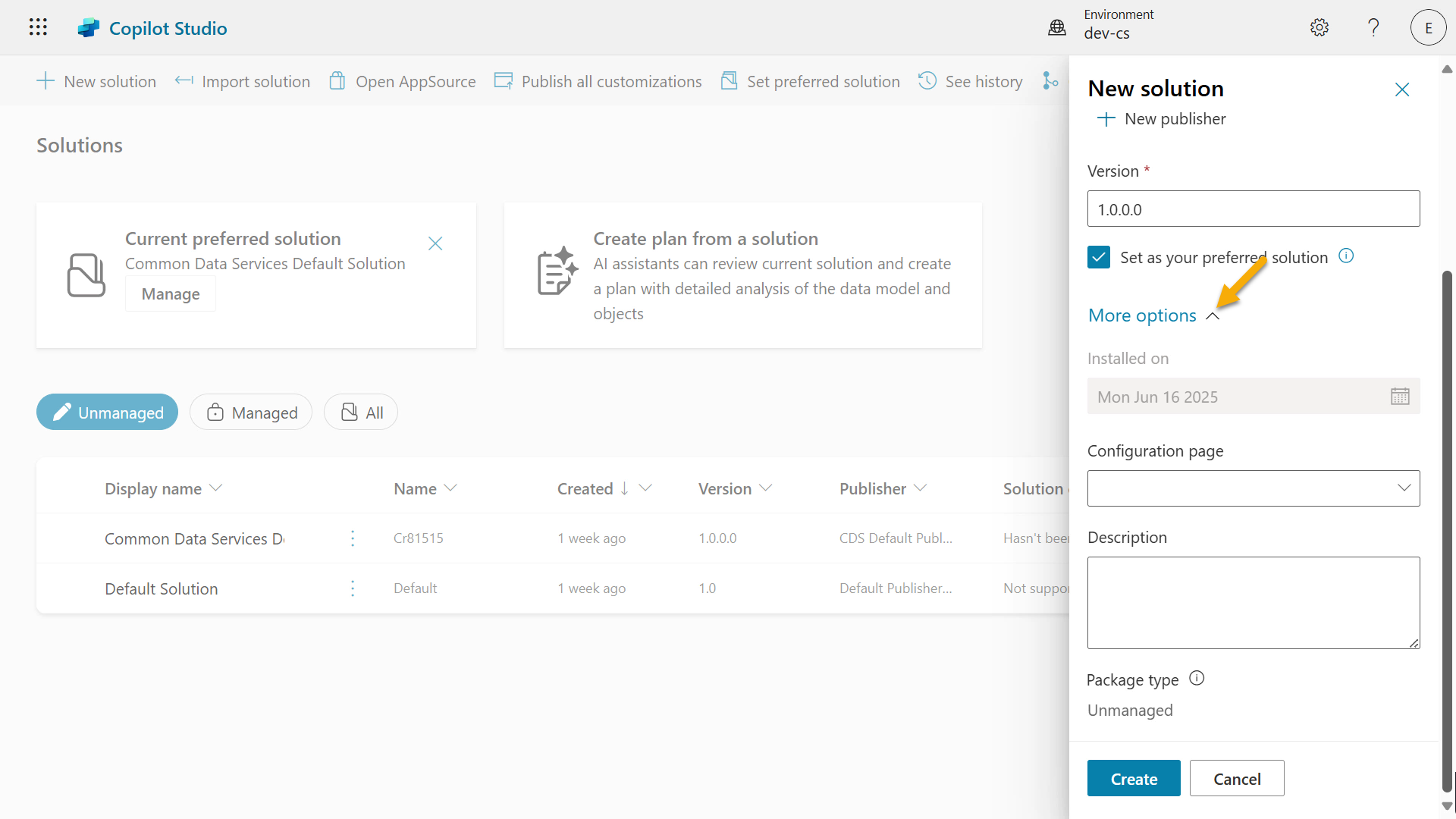Open the app launcher waffle icon
1456x819 pixels.
(38, 27)
